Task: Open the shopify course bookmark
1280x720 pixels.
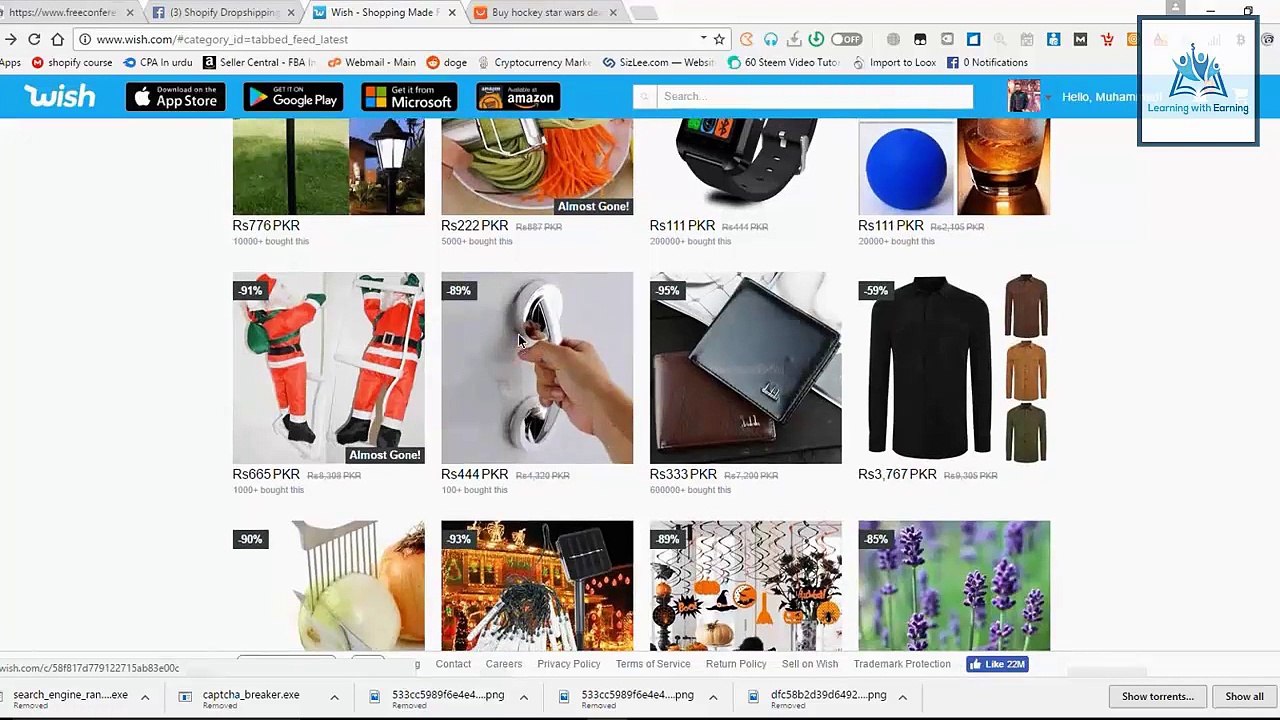Action: point(72,62)
